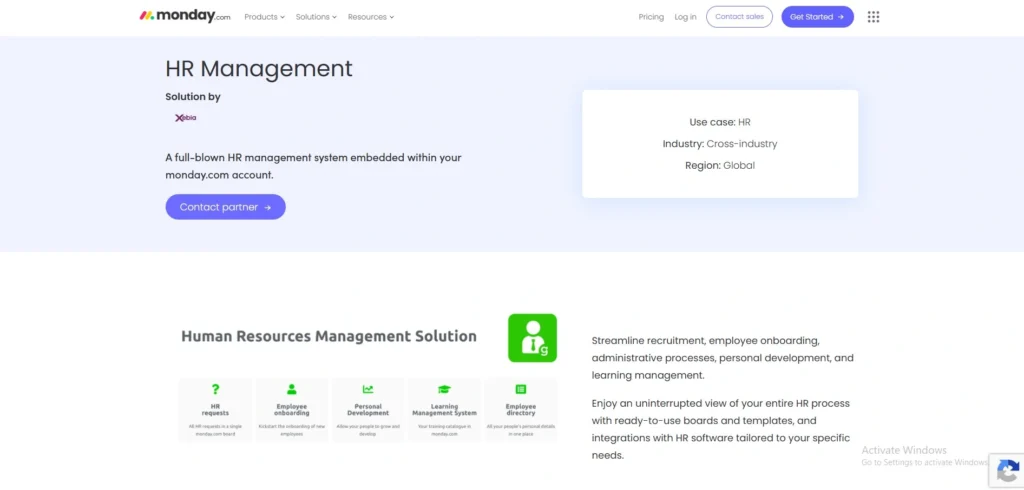The width and height of the screenshot is (1024, 490).
Task: Click the Personal Development card label
Action: pos(368,410)
